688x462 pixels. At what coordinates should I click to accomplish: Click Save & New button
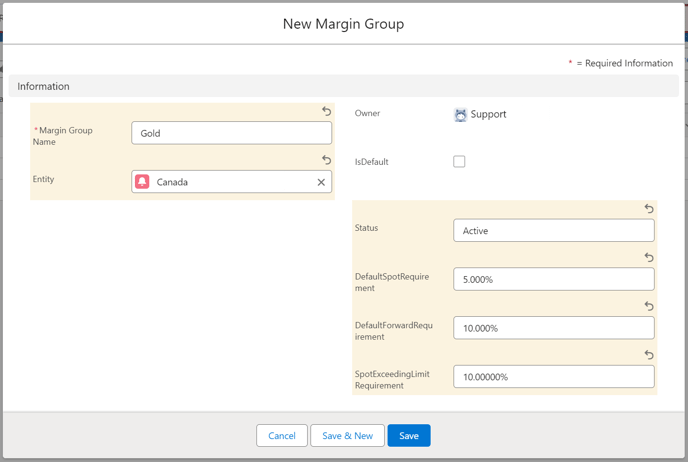(x=347, y=436)
